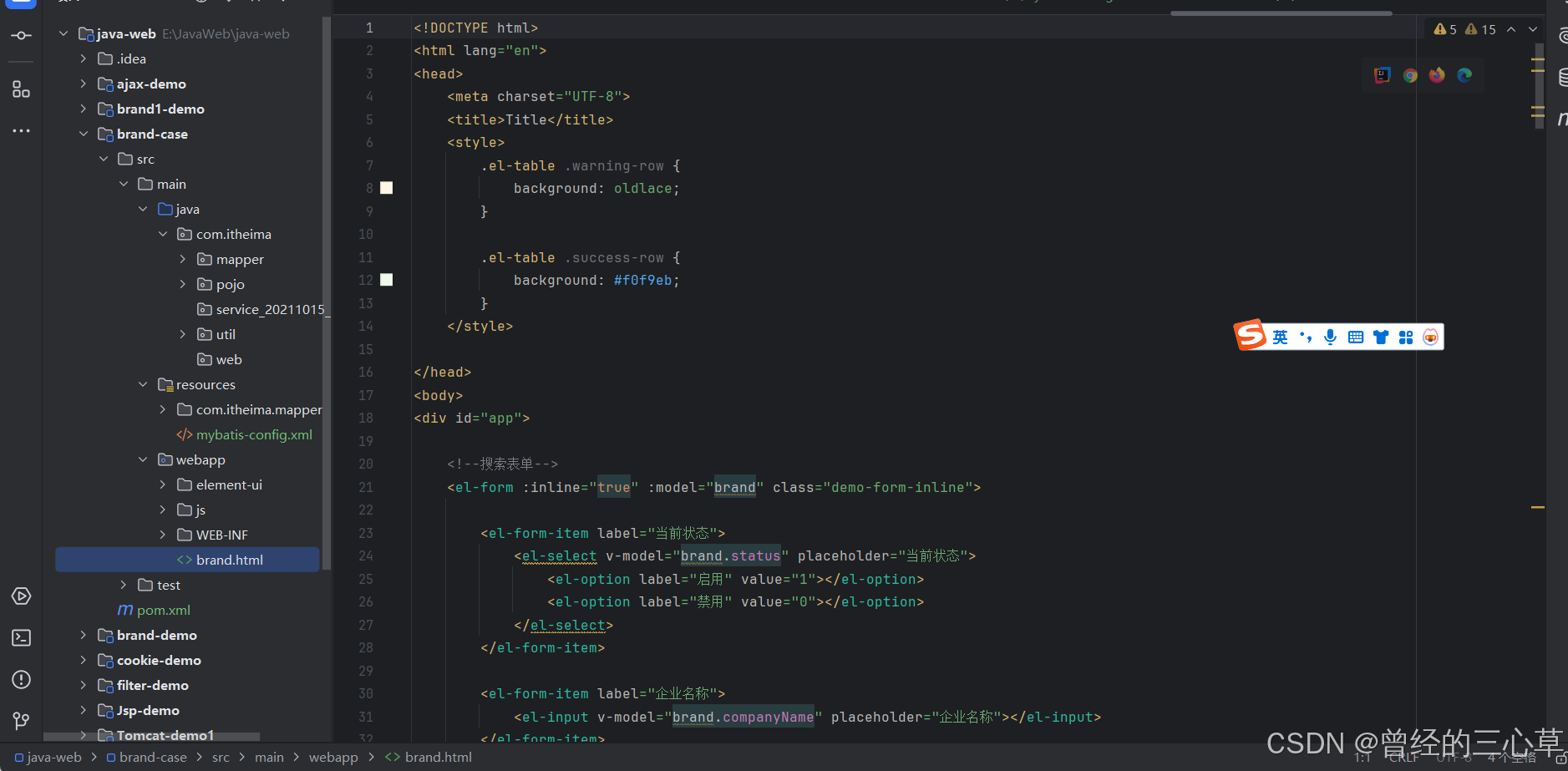Screen dimensions: 1568x771
Task: Expand the element-ui folder
Action: (x=164, y=484)
